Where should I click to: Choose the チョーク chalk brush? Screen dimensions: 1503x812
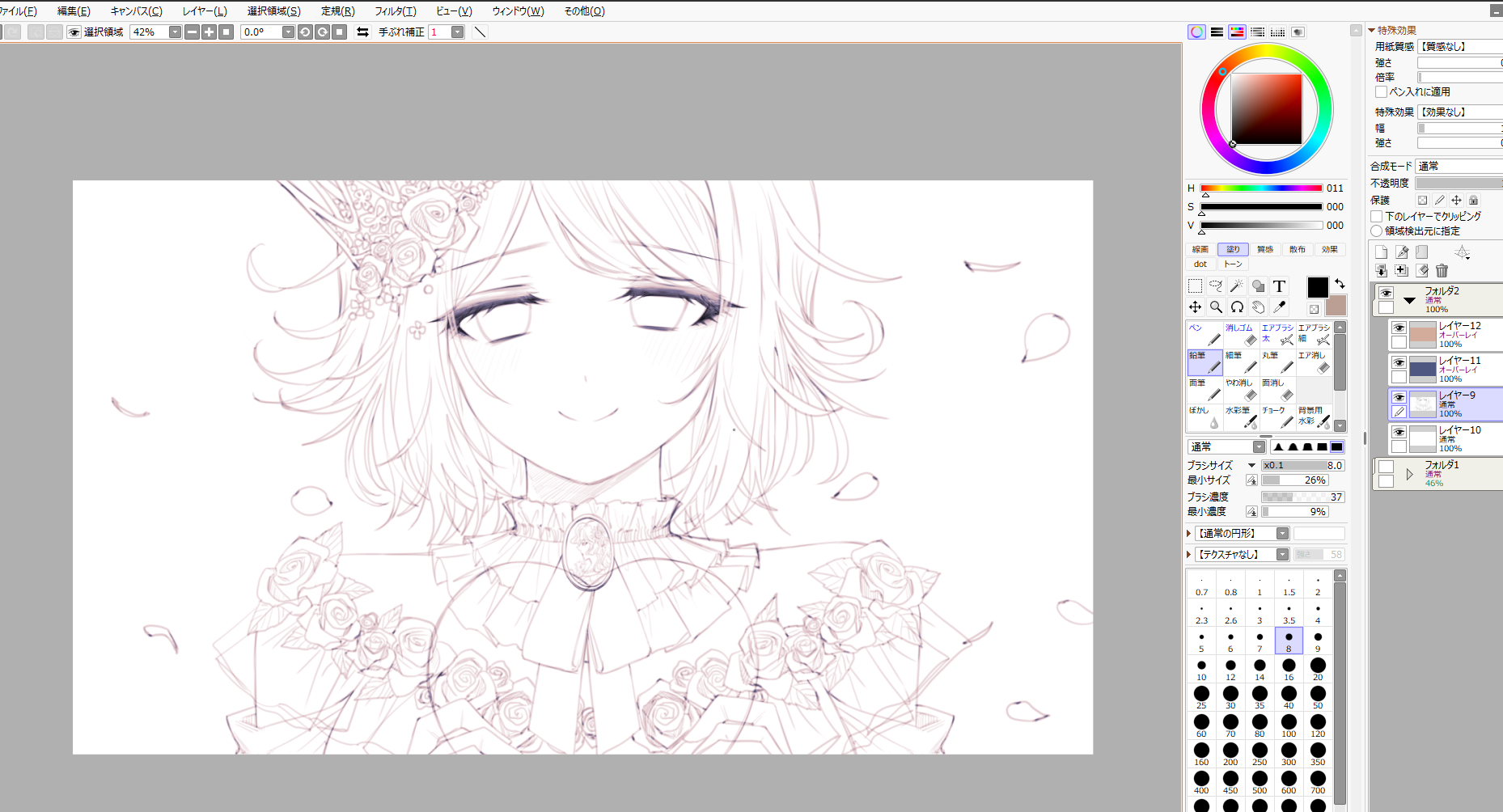tap(1277, 417)
